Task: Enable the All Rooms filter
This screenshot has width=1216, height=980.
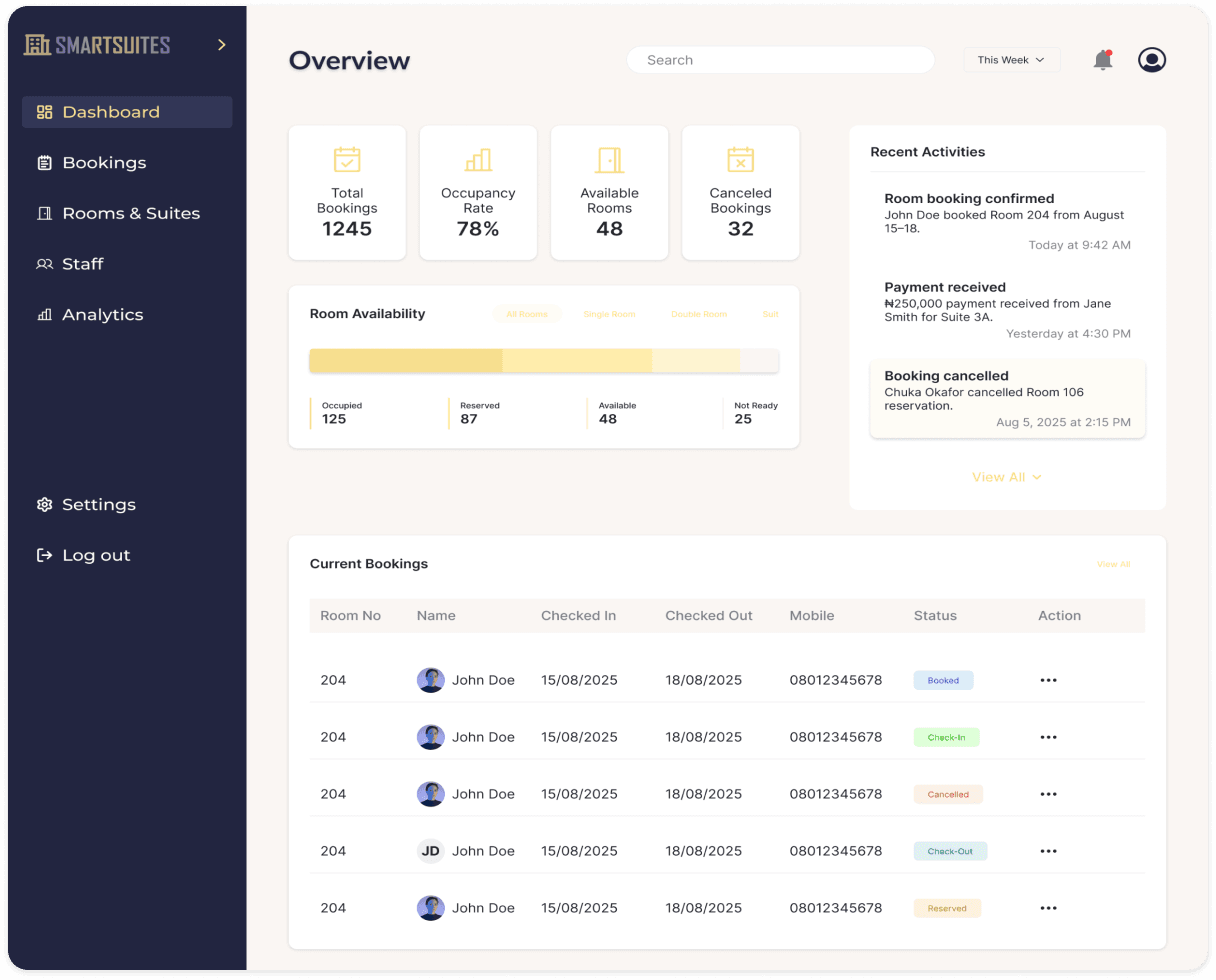Action: point(527,314)
